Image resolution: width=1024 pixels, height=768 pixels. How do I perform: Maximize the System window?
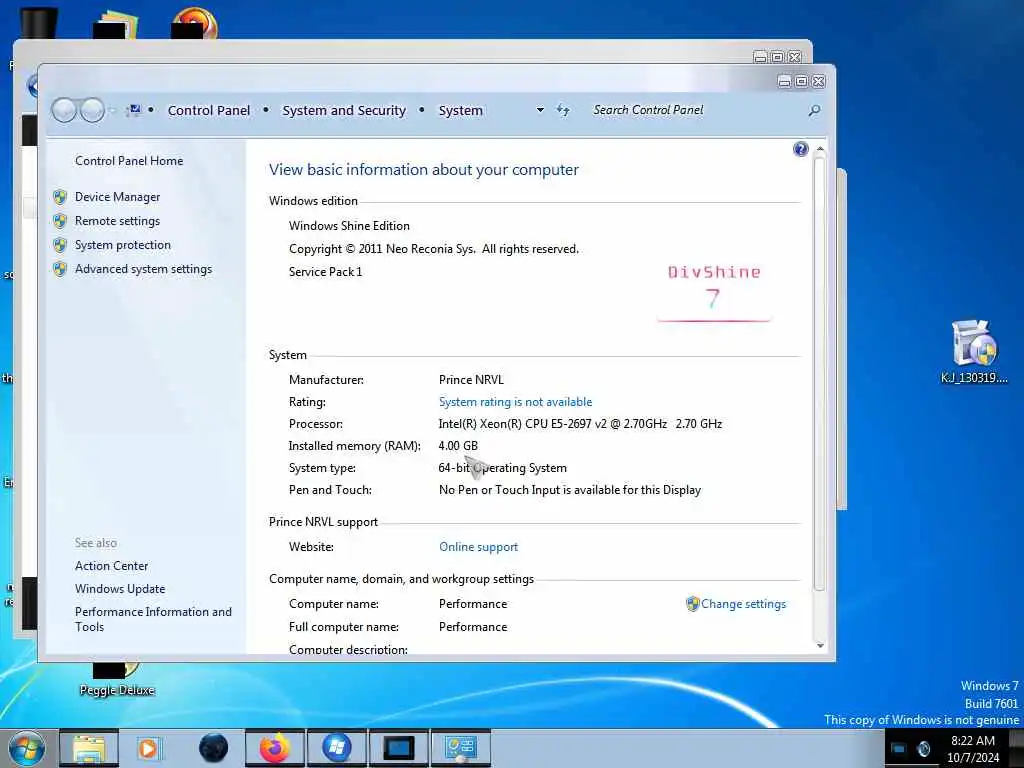[x=801, y=81]
